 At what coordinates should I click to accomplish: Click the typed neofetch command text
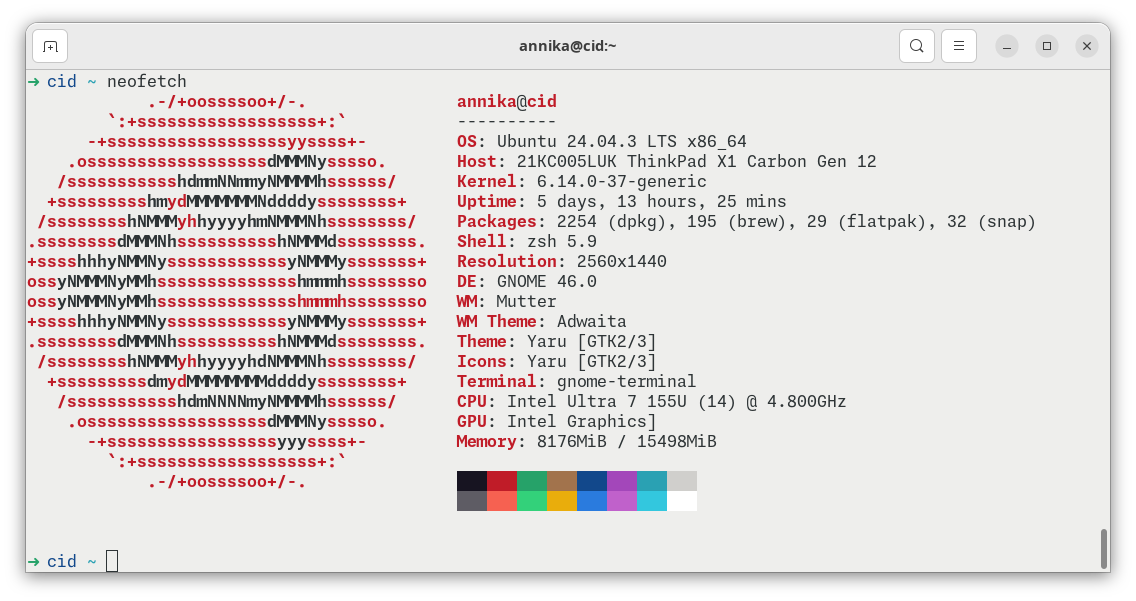[146, 81]
